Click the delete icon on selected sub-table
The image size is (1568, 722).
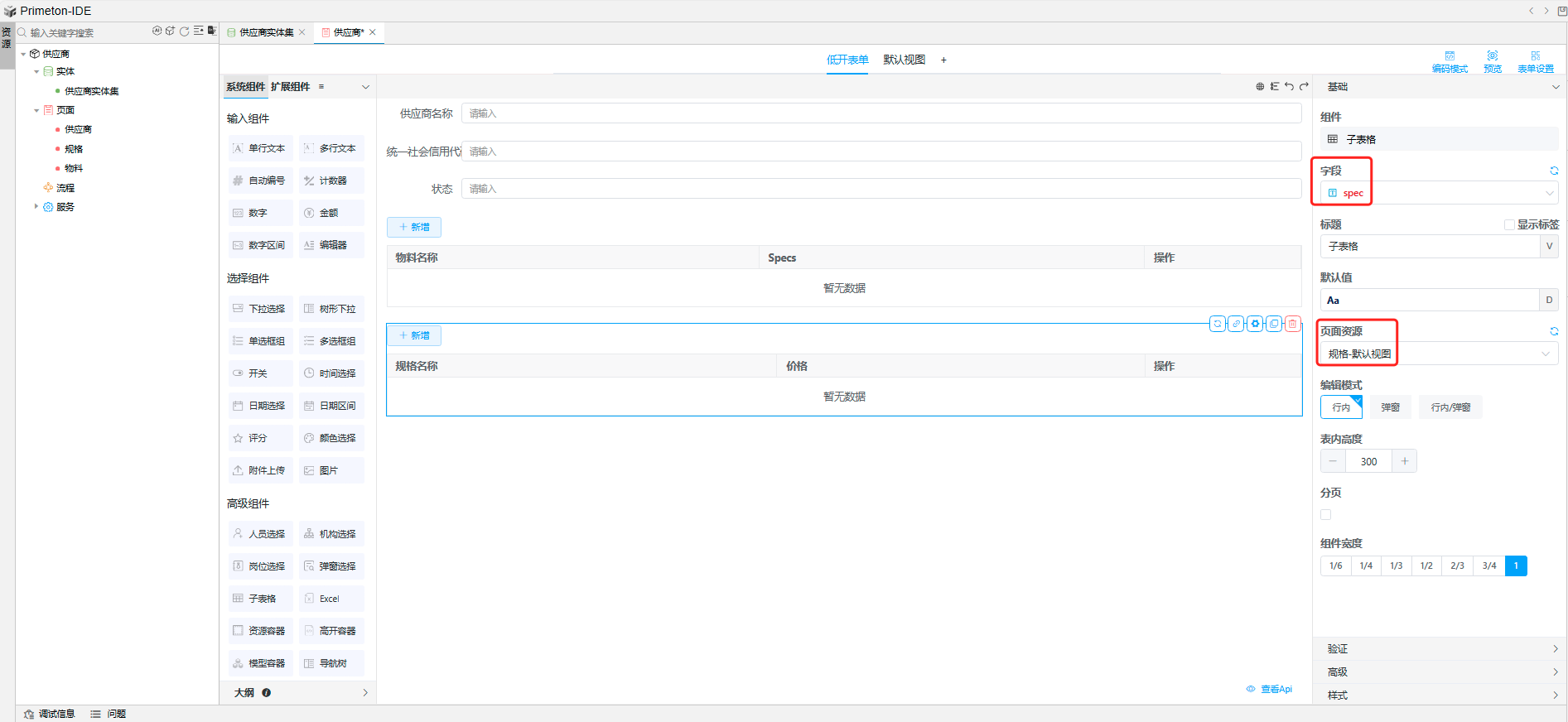(1293, 324)
